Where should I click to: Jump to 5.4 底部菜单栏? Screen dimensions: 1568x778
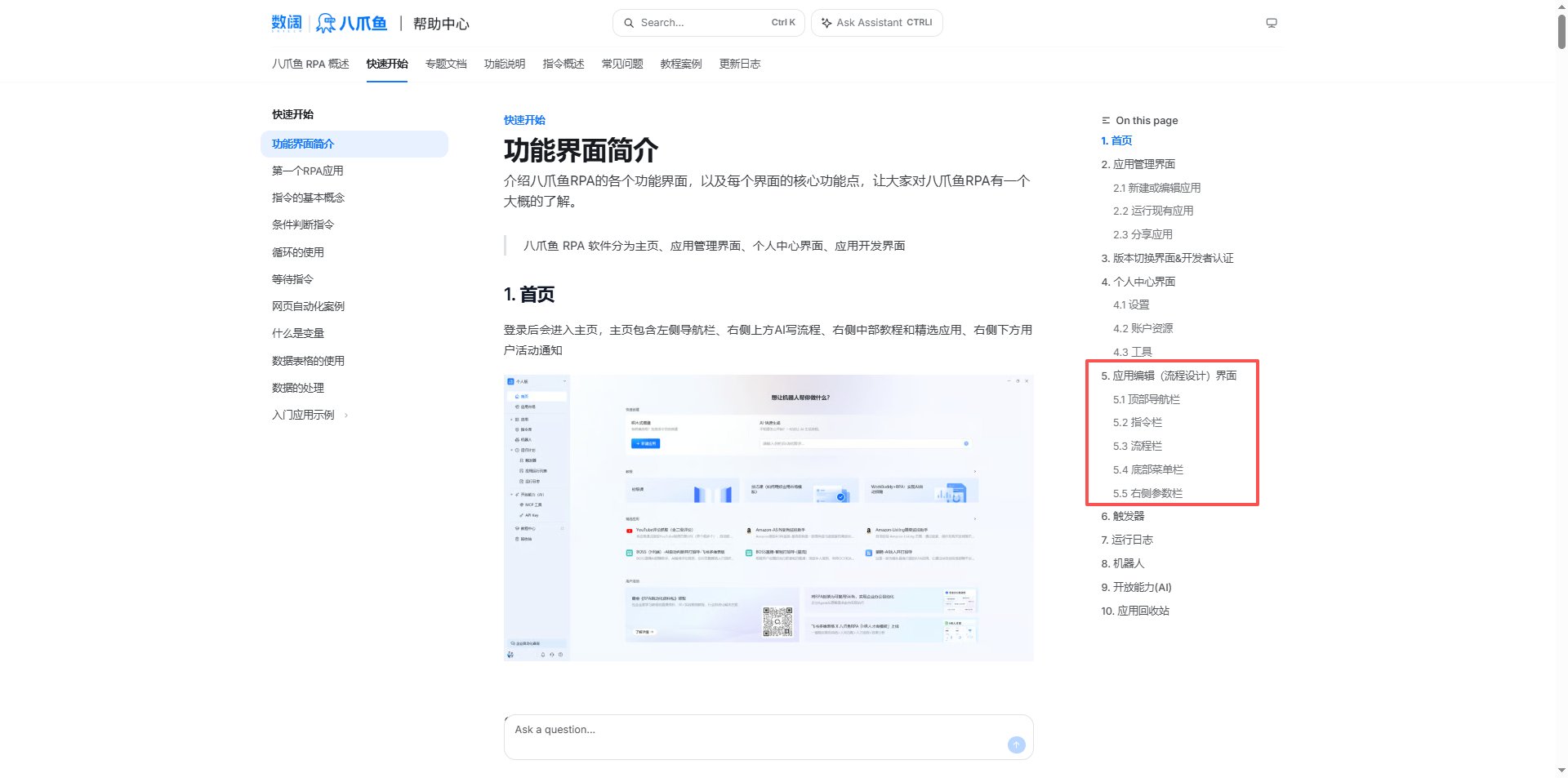tap(1148, 469)
